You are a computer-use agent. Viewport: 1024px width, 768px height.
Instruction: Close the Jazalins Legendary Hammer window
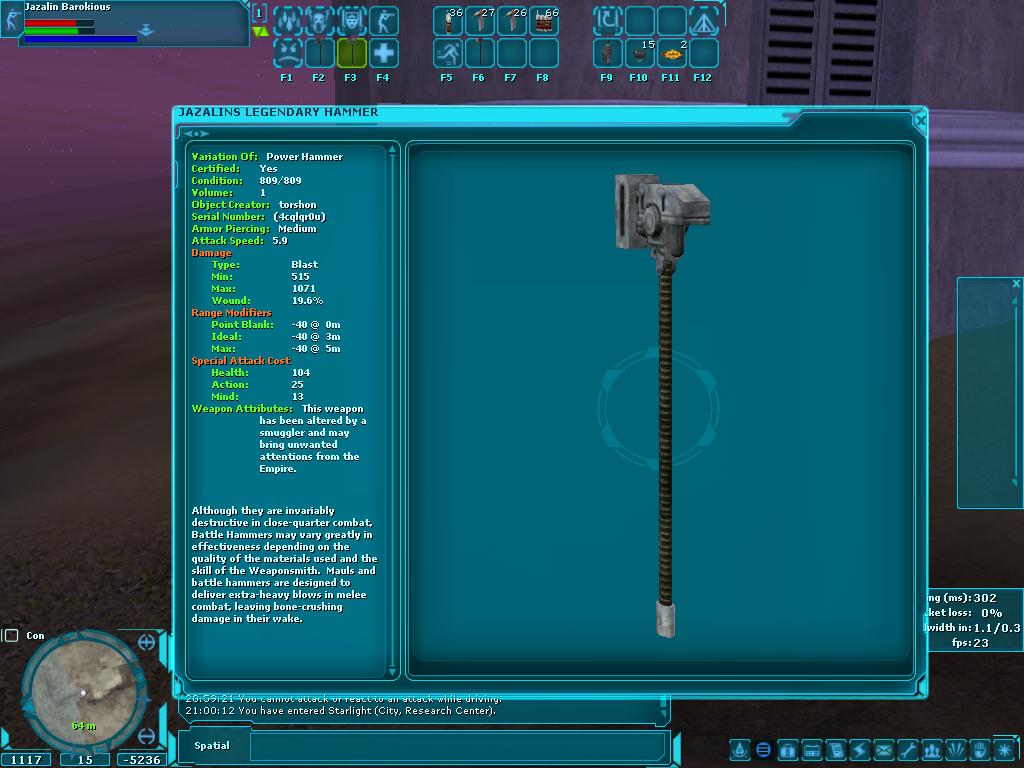tap(920, 120)
